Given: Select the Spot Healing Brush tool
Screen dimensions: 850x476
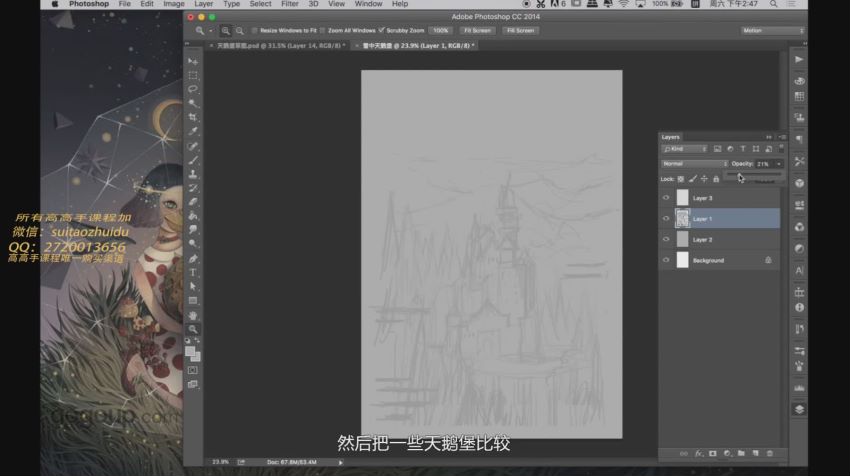Looking at the screenshot, I should [193, 146].
